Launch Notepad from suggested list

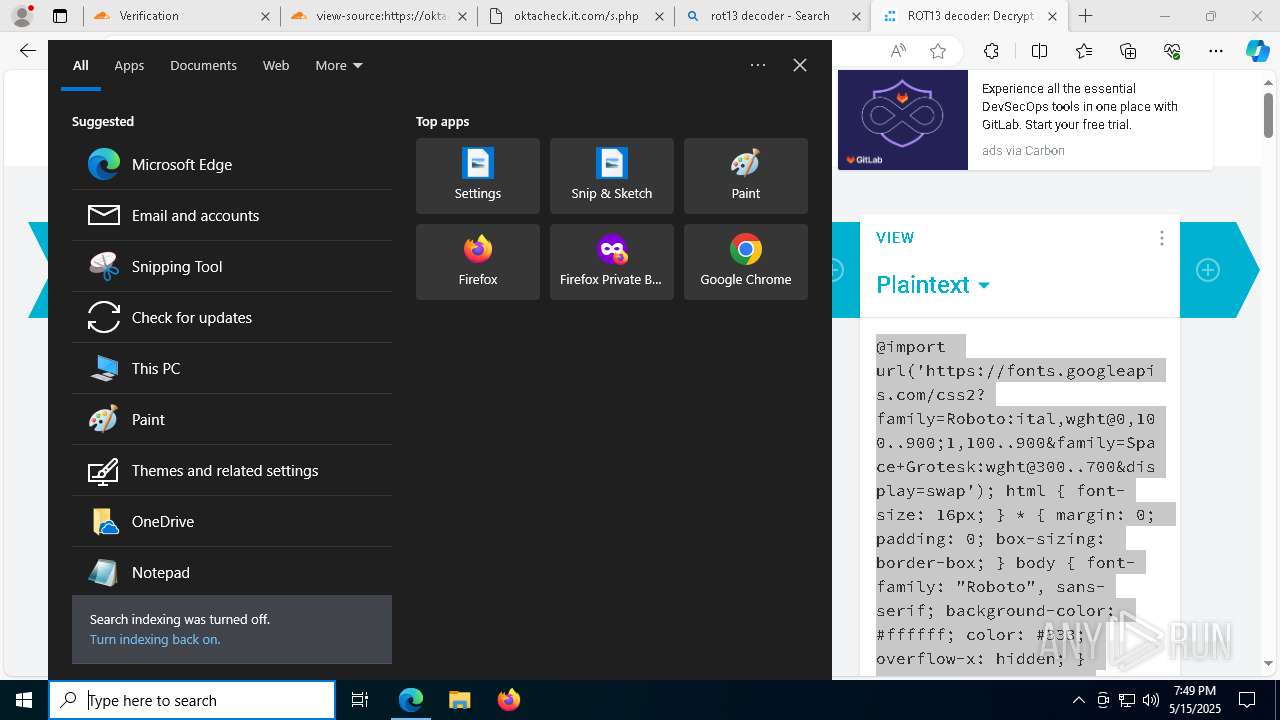point(232,572)
